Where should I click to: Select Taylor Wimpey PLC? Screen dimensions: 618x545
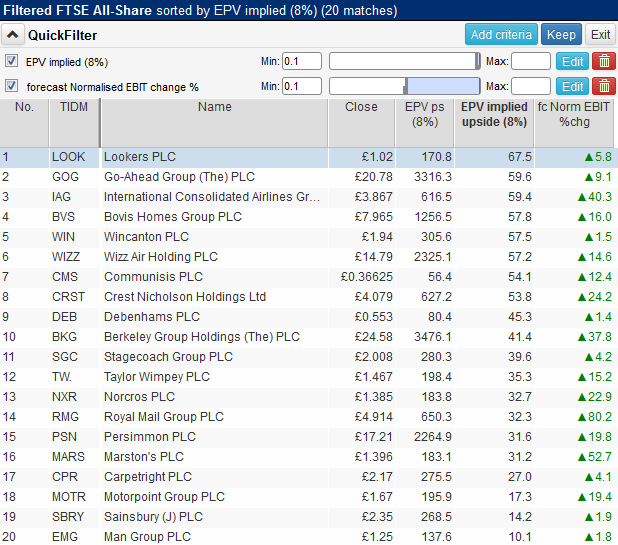click(307, 377)
